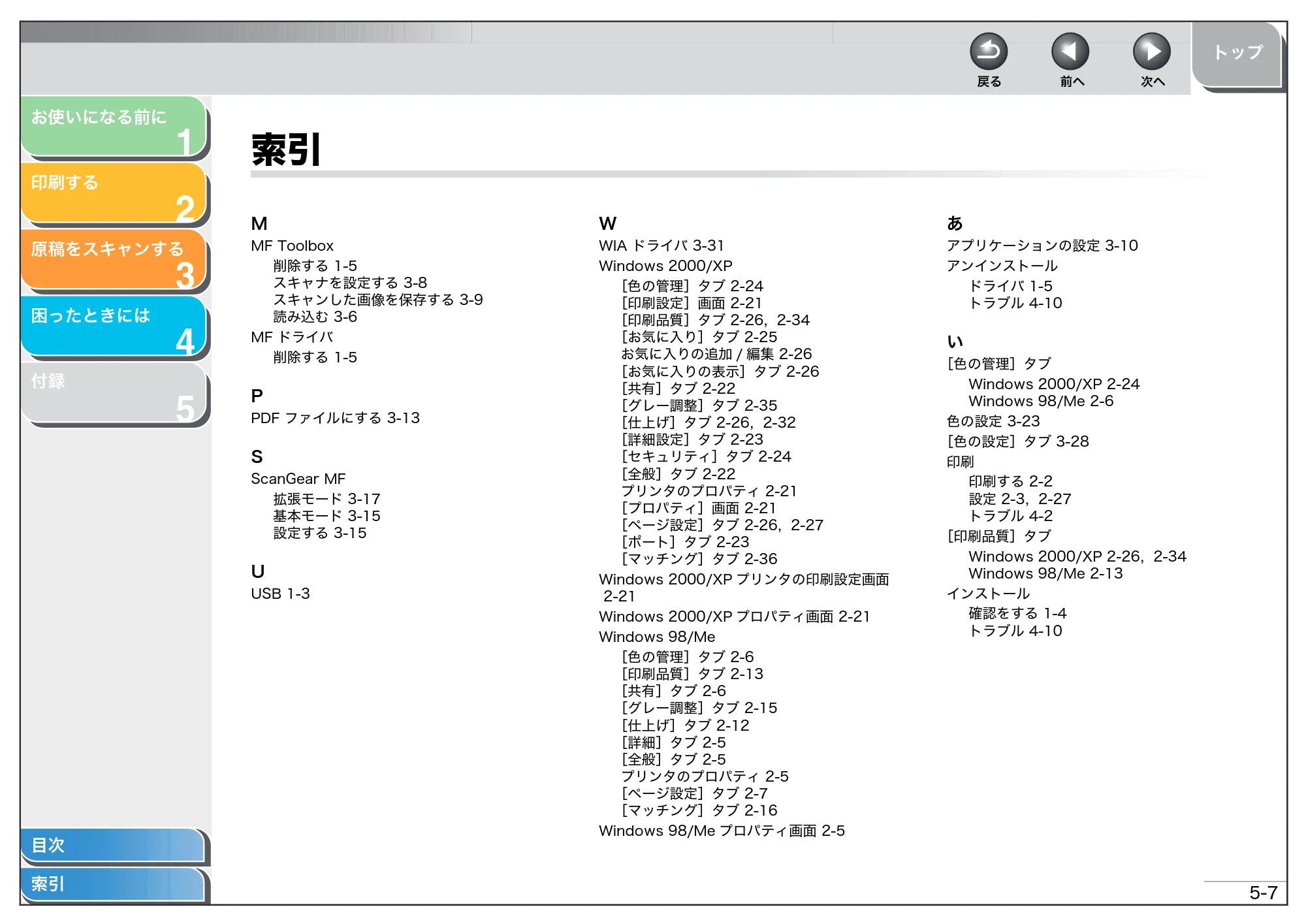The image size is (1306, 924).
Task: Click 拡張モード 3-17 entry
Action: click(x=326, y=499)
